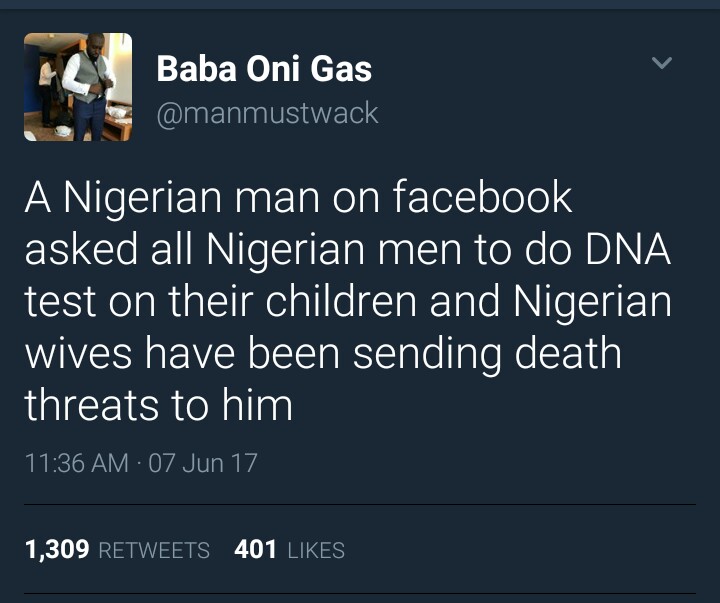Viewport: 720px width, 603px height.
Task: Select the word facebook in tweet
Action: (x=482, y=197)
